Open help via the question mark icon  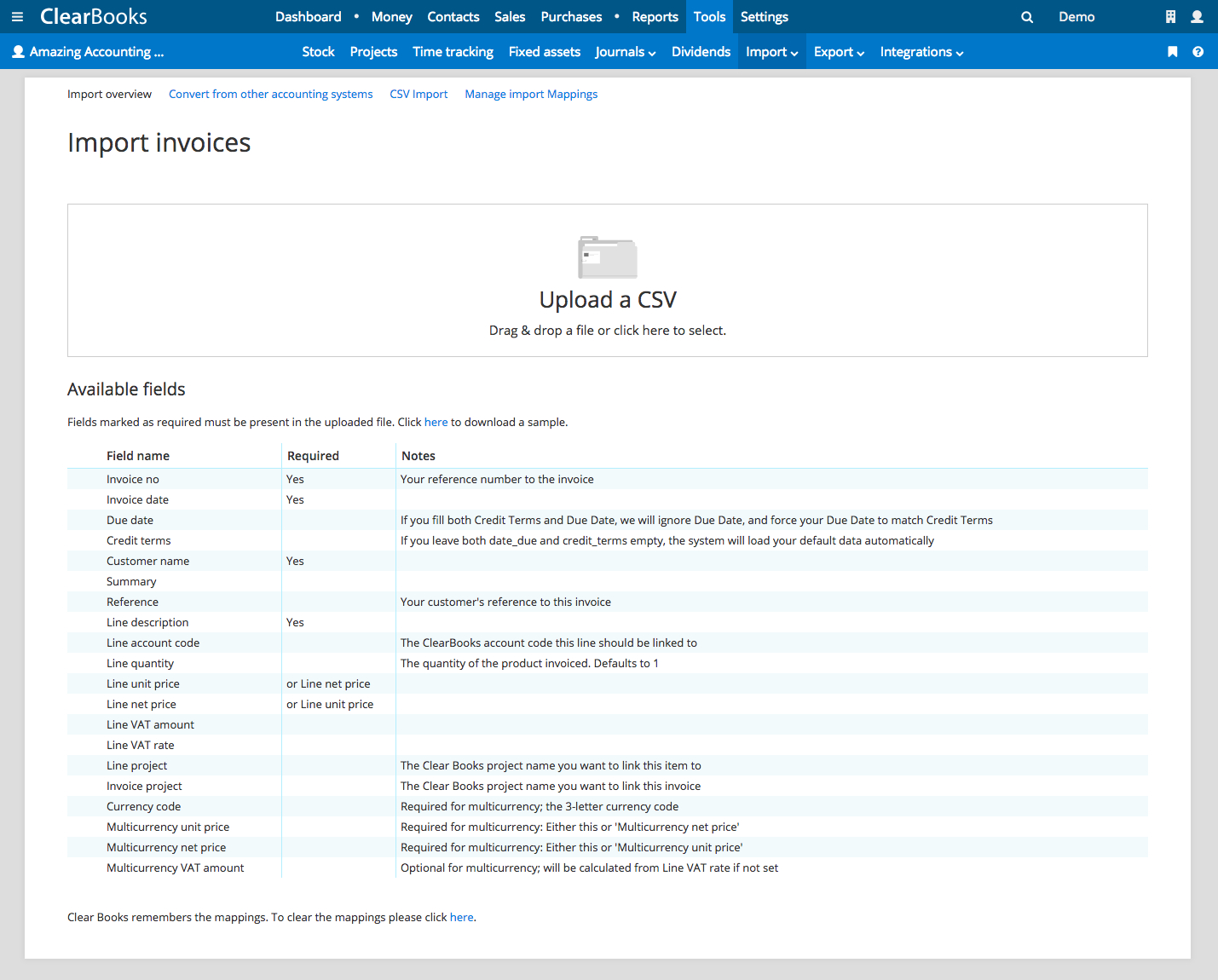pos(1198,51)
